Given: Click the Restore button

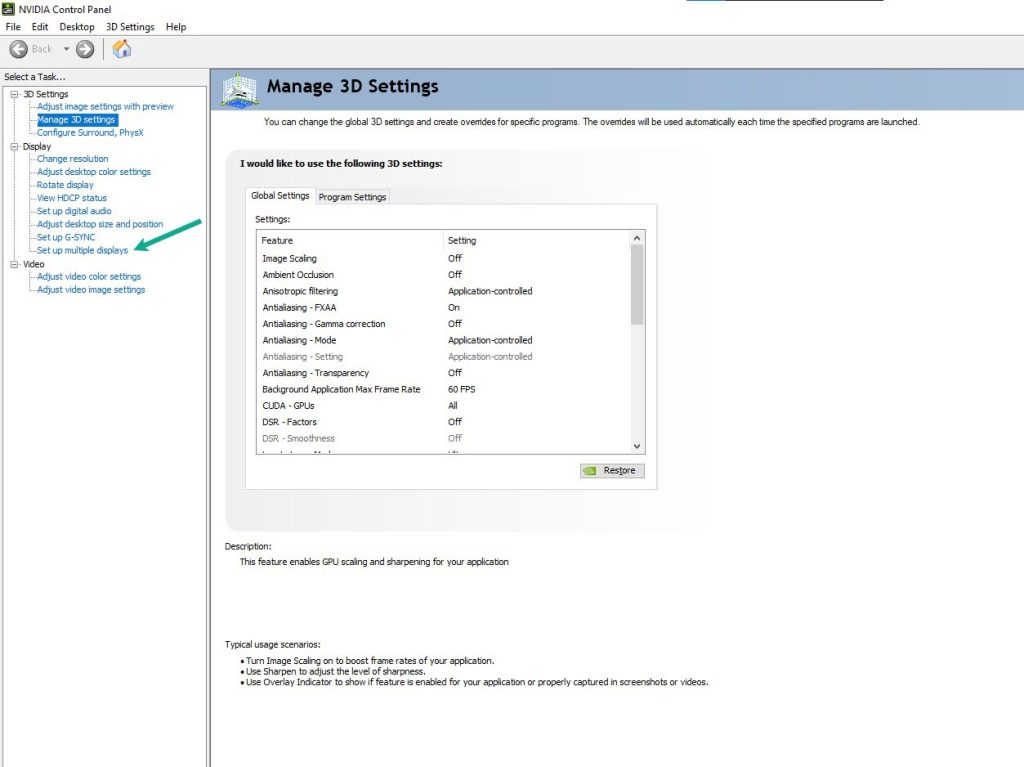Looking at the screenshot, I should 612,470.
